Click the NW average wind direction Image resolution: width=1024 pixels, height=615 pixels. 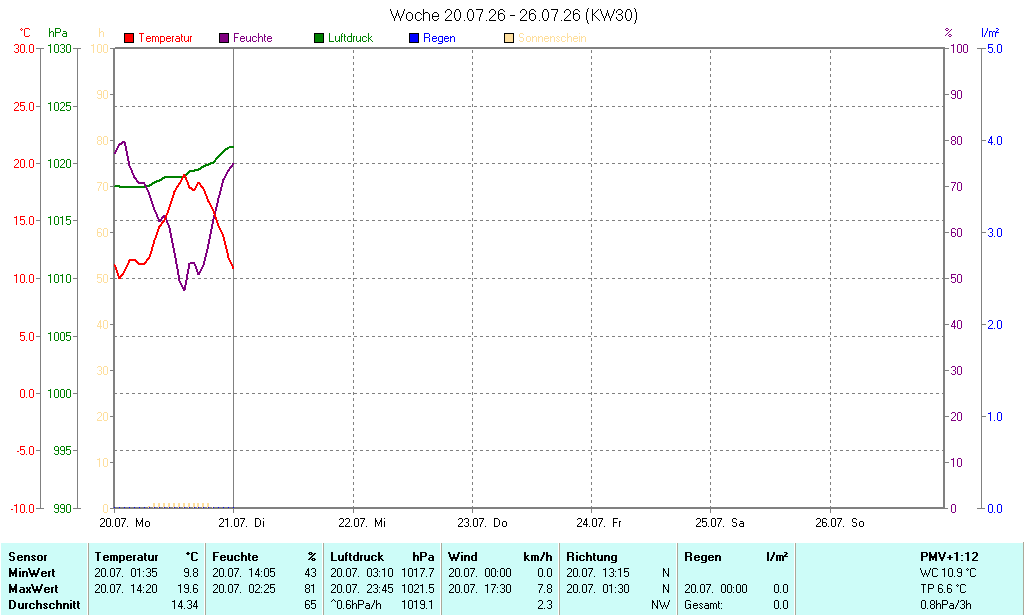(x=661, y=605)
